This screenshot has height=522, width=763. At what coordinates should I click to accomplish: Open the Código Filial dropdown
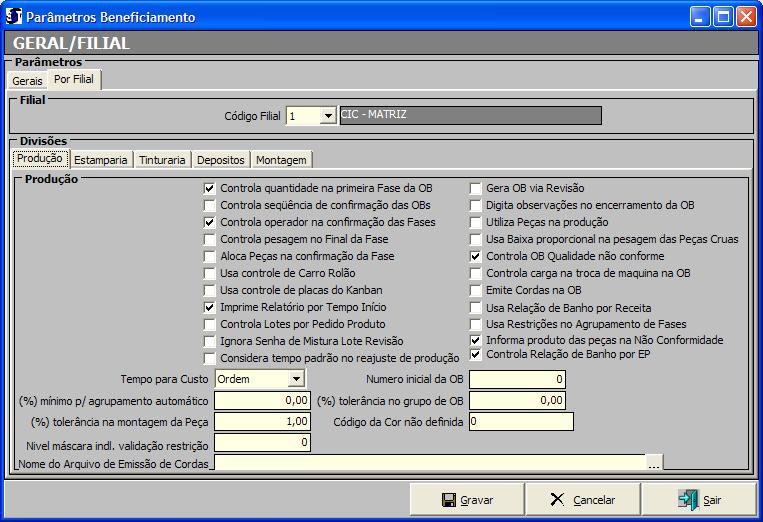coord(327,116)
